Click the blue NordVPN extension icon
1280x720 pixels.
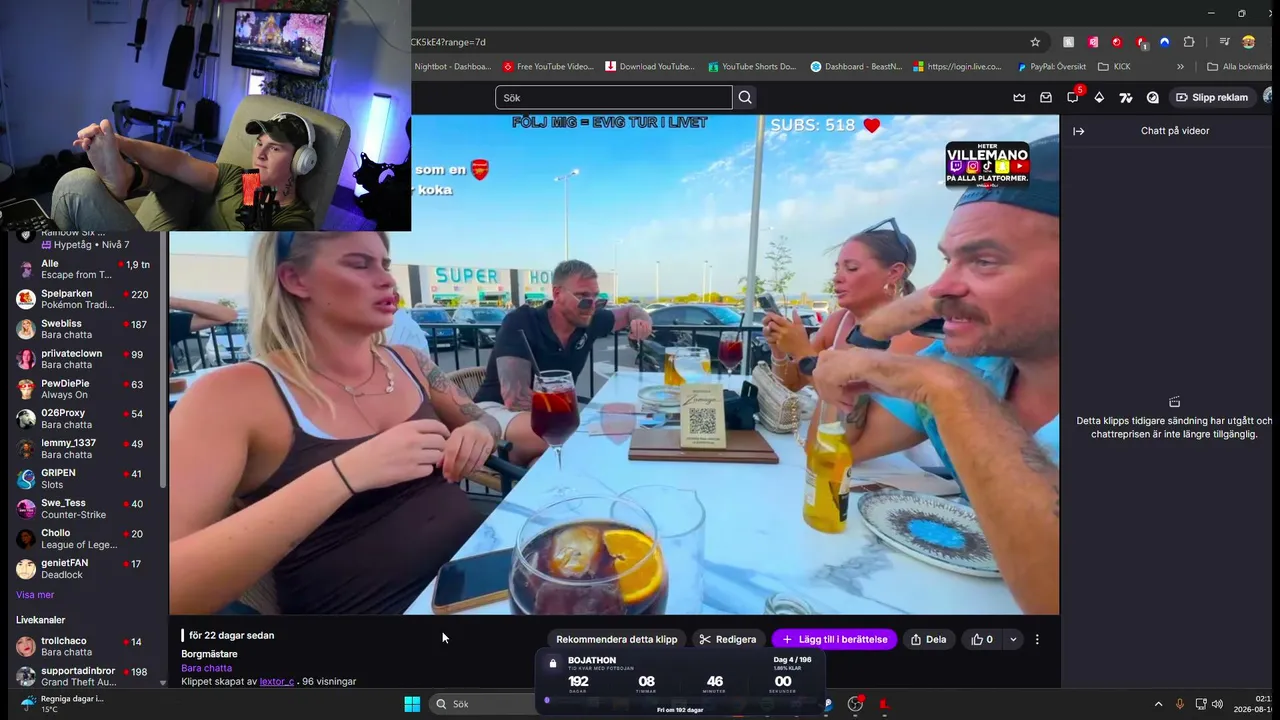[x=1165, y=42]
